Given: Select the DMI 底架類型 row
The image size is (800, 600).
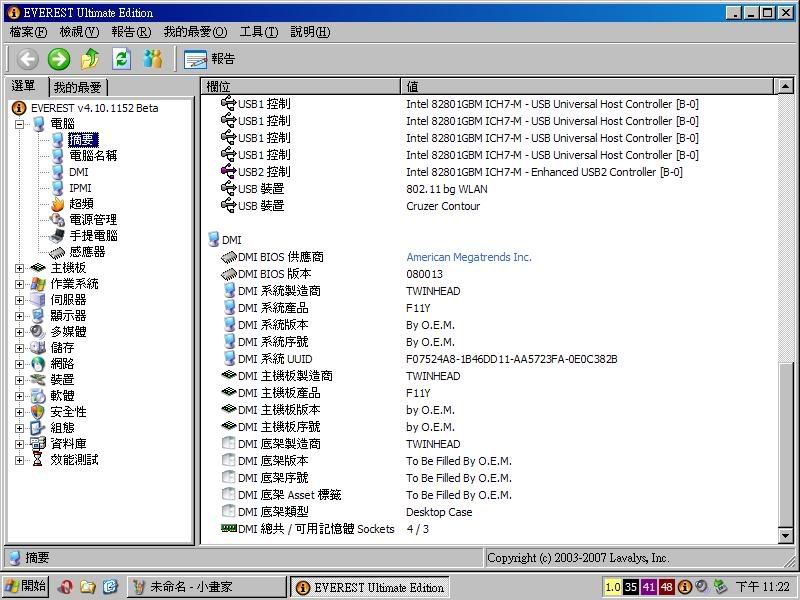Looking at the screenshot, I should [x=490, y=512].
